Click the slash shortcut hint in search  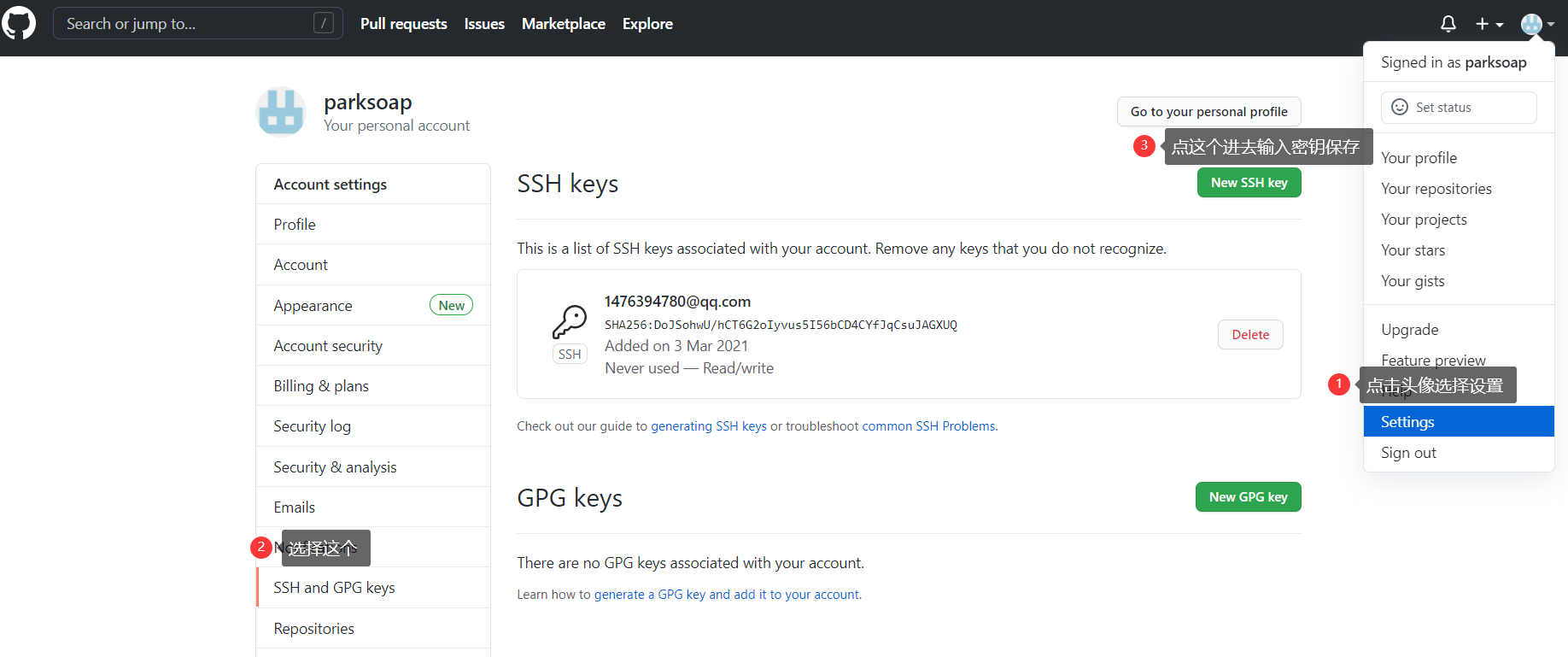[323, 23]
